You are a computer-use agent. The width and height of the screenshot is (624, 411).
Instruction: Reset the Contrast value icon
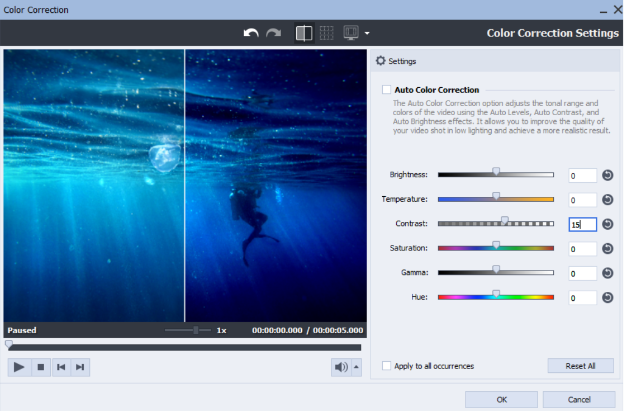(607, 224)
